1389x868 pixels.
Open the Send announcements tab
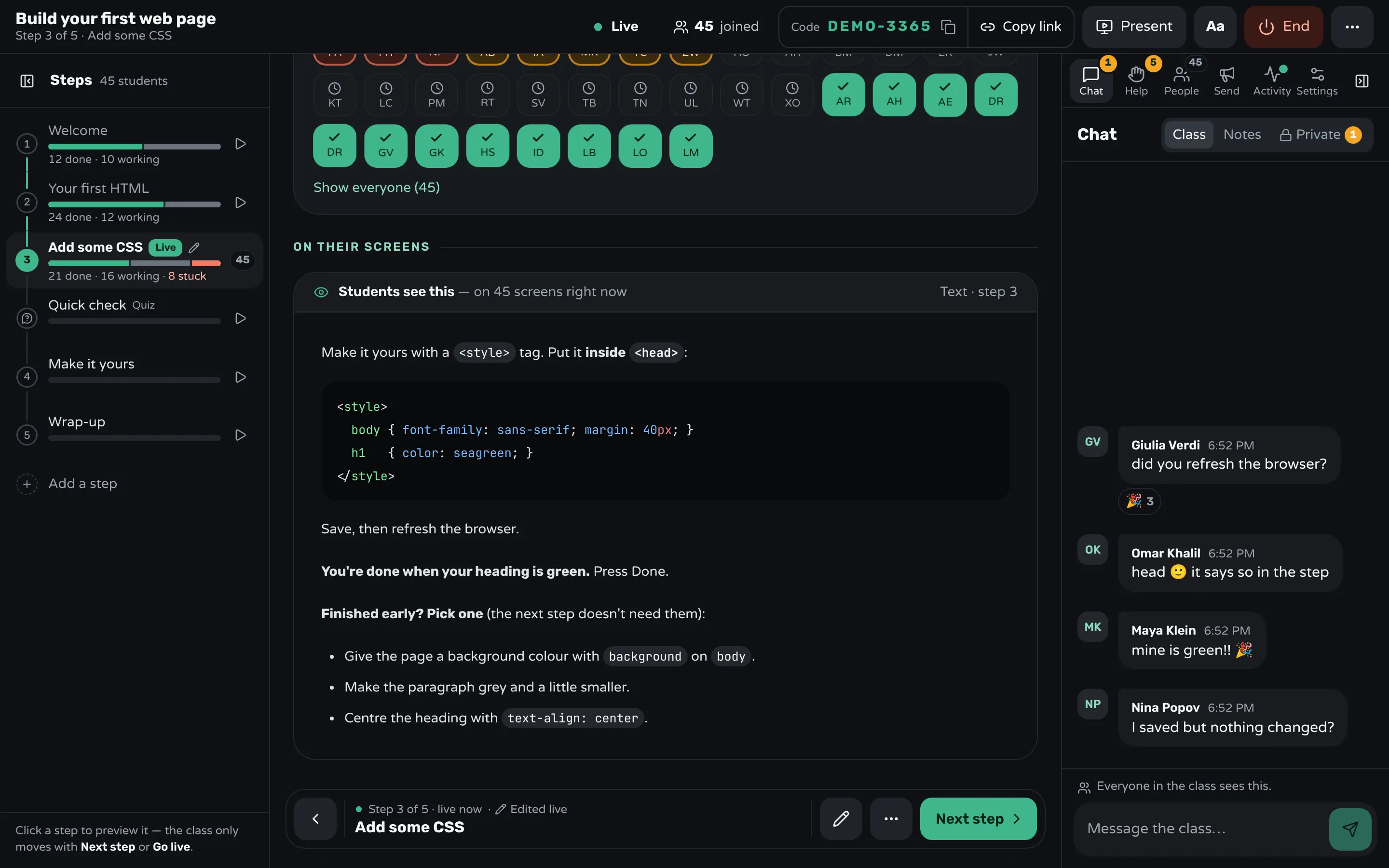click(1226, 81)
